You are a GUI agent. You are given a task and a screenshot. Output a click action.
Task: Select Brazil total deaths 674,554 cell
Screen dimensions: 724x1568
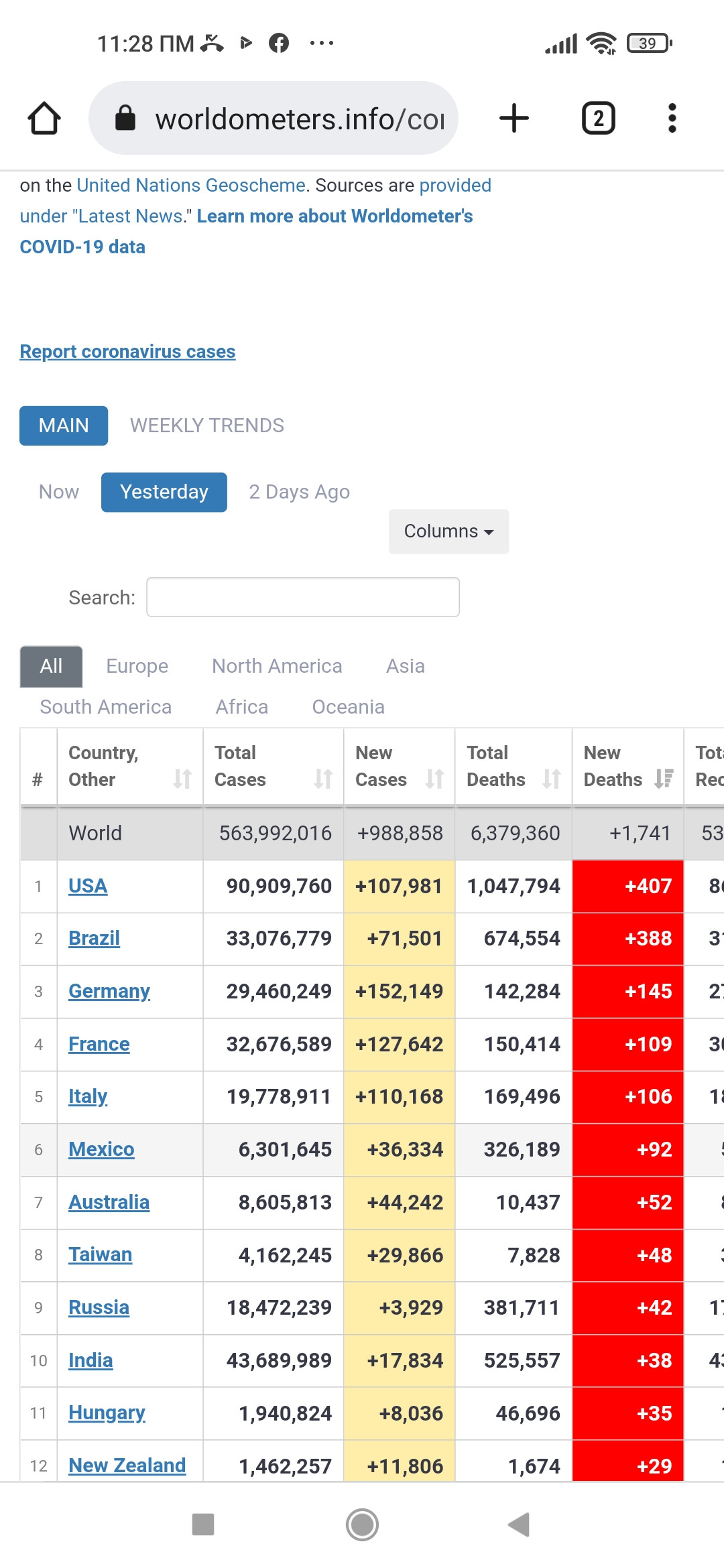click(514, 938)
